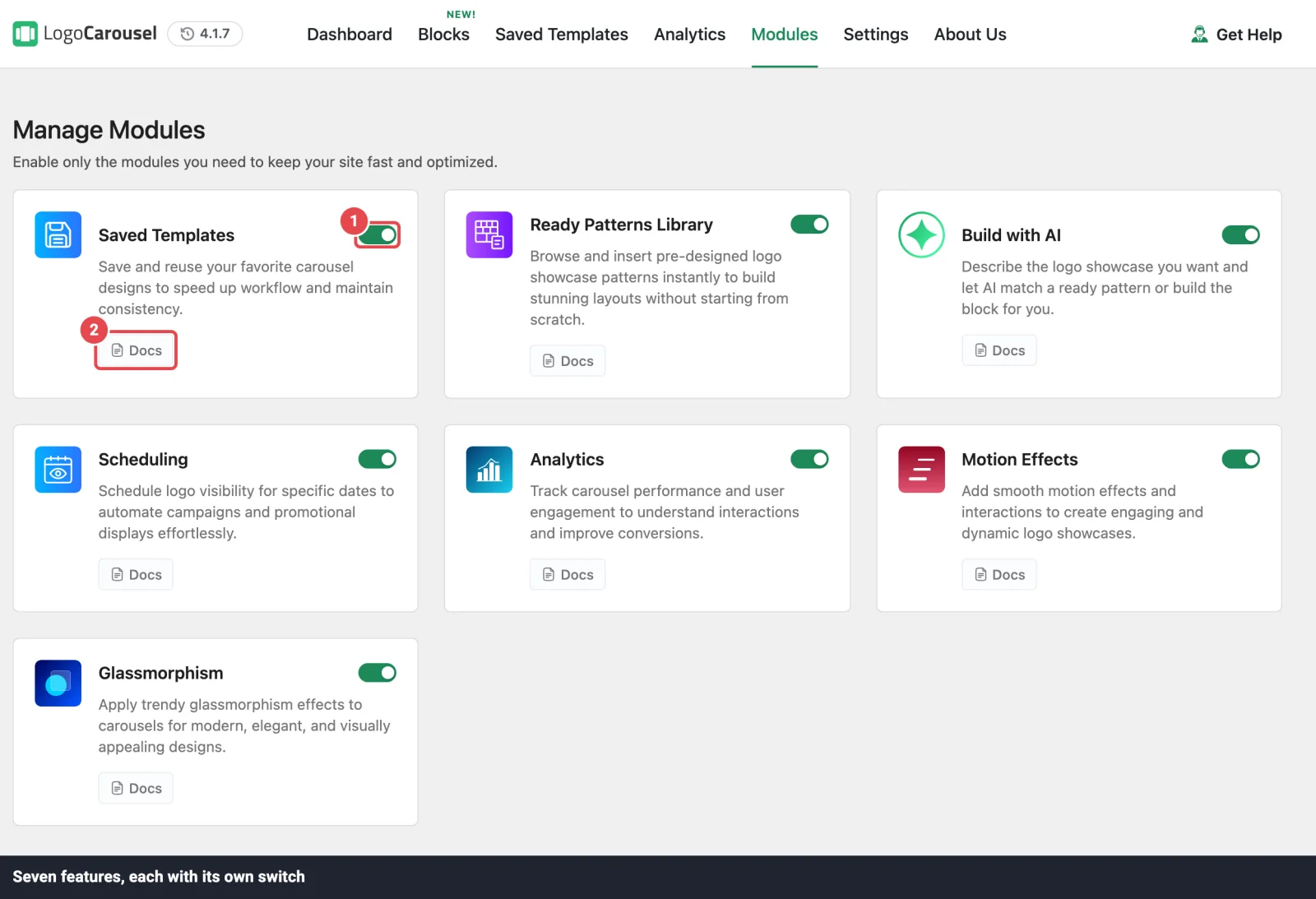Click the LogoCarousel logo icon
Image resolution: width=1316 pixels, height=899 pixels.
25,34
